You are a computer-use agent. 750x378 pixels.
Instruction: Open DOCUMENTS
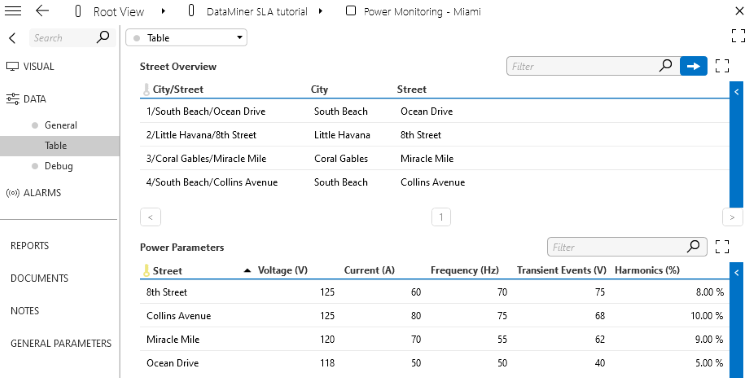39,278
